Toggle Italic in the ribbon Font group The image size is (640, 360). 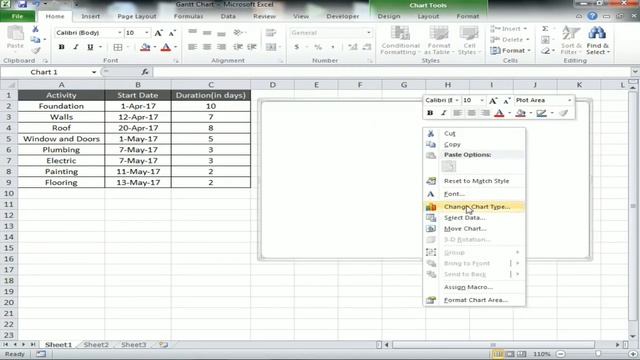76,47
